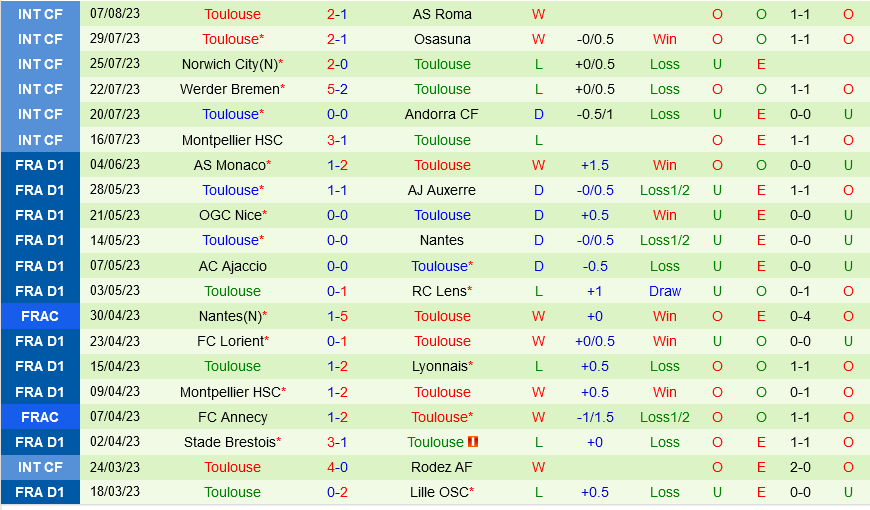Click the 5-2 score against Werder Bremen

tap(337, 89)
